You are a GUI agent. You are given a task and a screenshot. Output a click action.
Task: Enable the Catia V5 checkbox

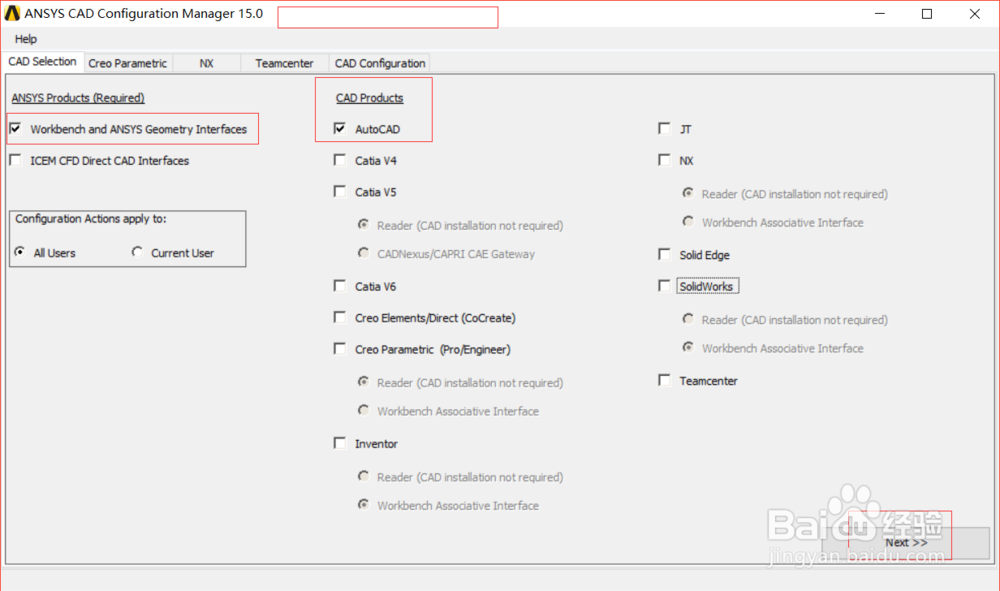[340, 191]
